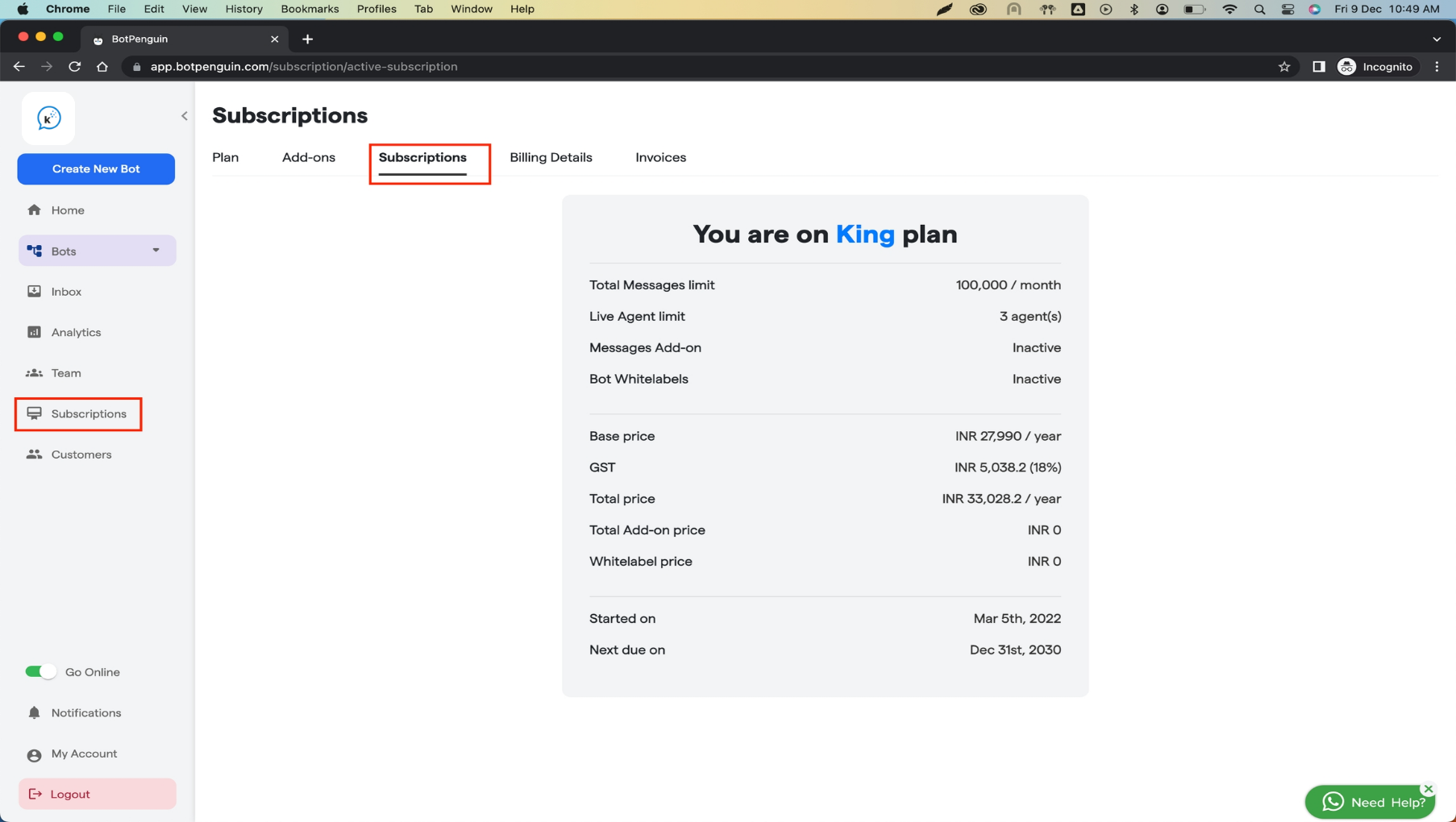
Task: Toggle the Go Online switch
Action: tap(40, 671)
